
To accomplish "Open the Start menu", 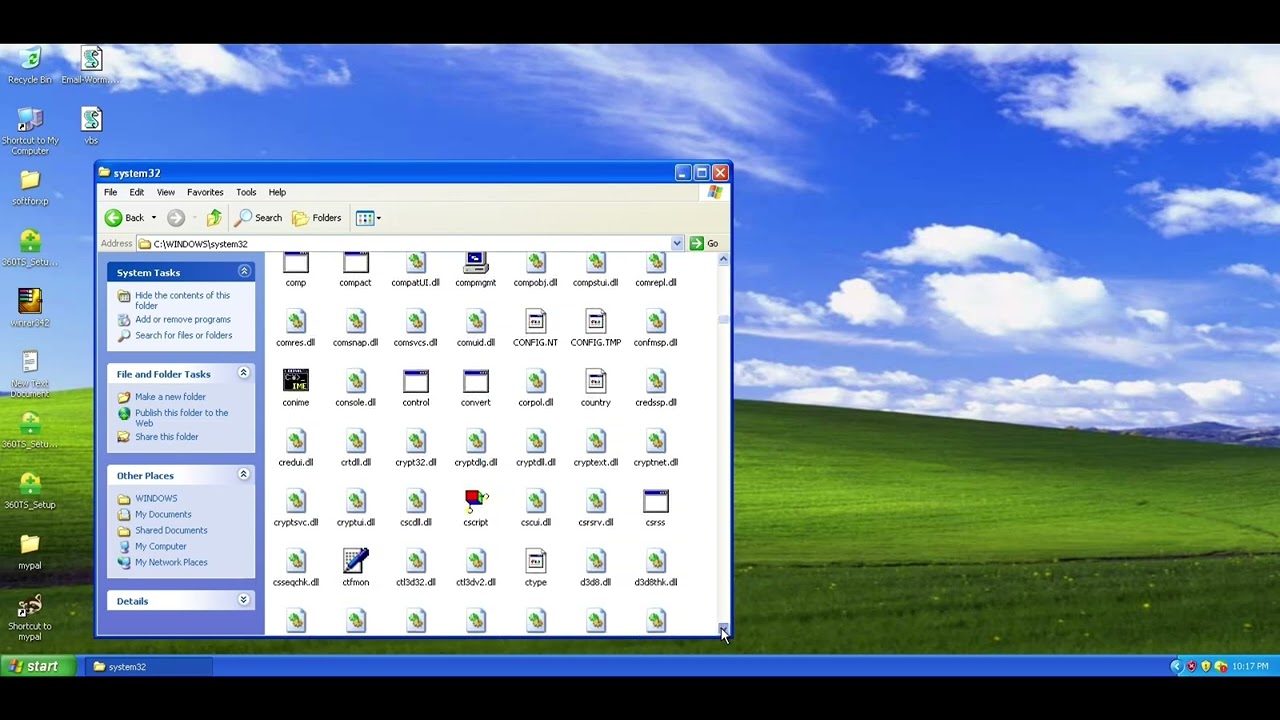I will (x=37, y=667).
